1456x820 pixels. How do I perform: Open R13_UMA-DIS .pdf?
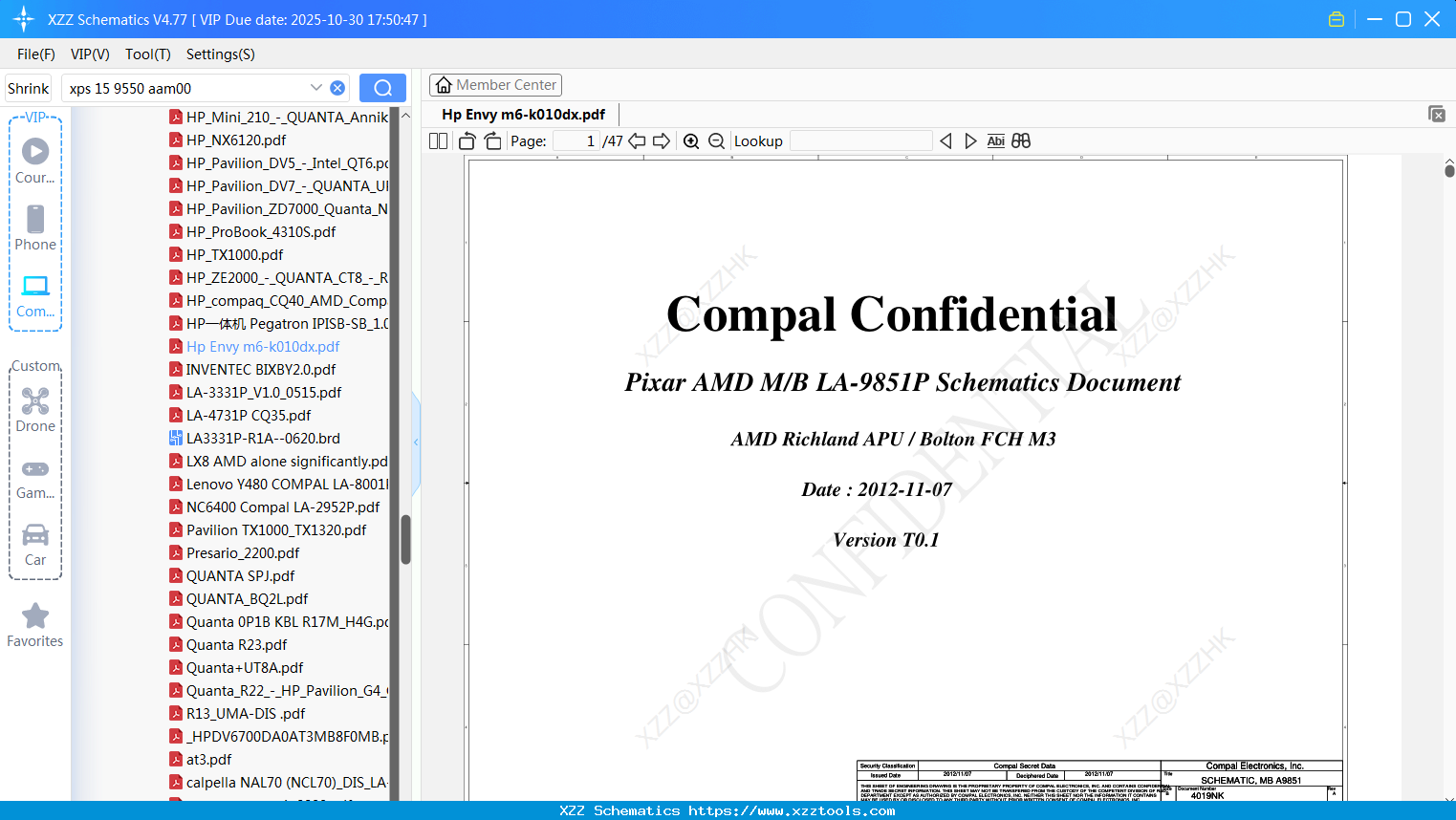click(x=246, y=714)
